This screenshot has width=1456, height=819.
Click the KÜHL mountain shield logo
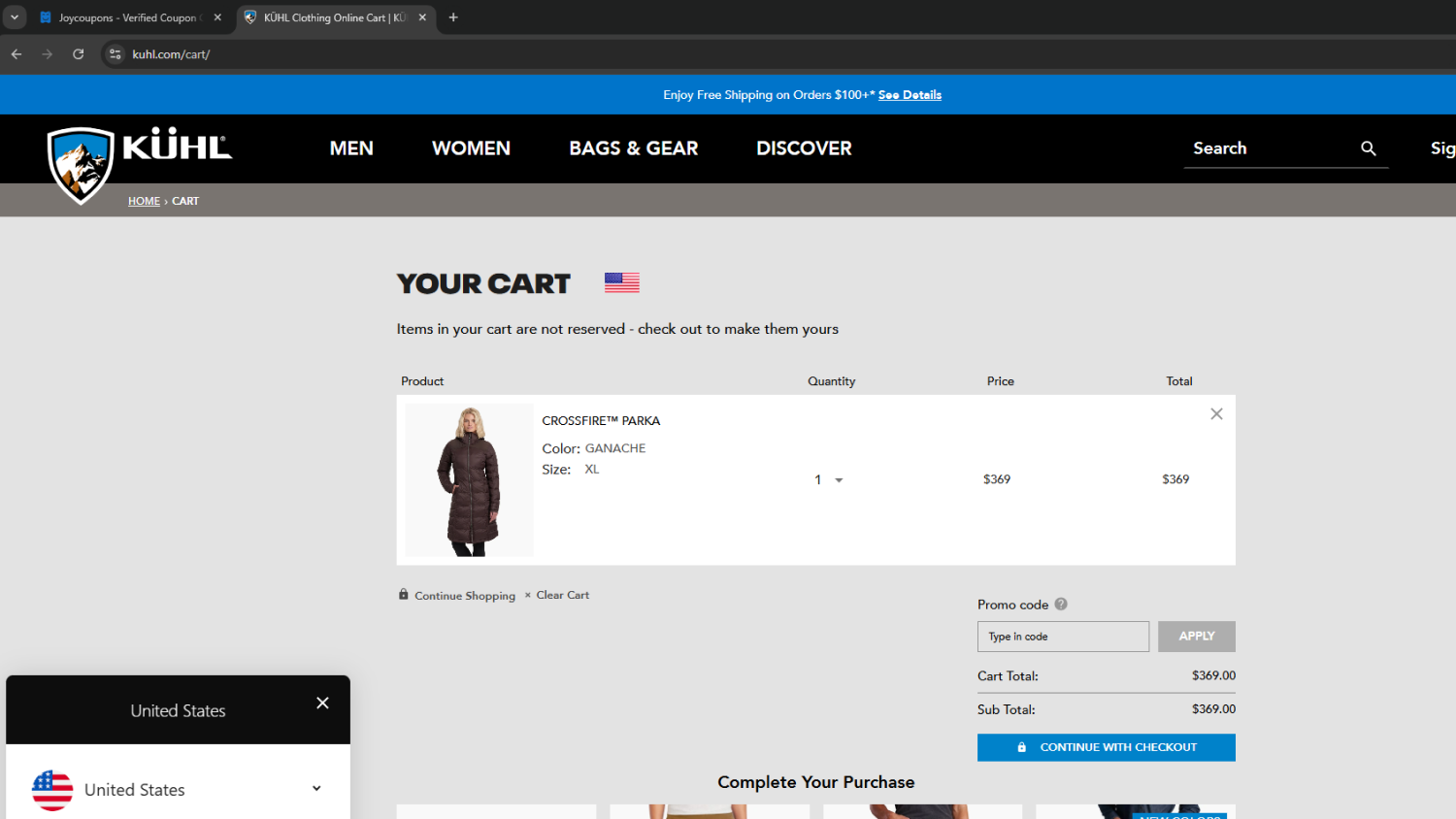[x=81, y=163]
